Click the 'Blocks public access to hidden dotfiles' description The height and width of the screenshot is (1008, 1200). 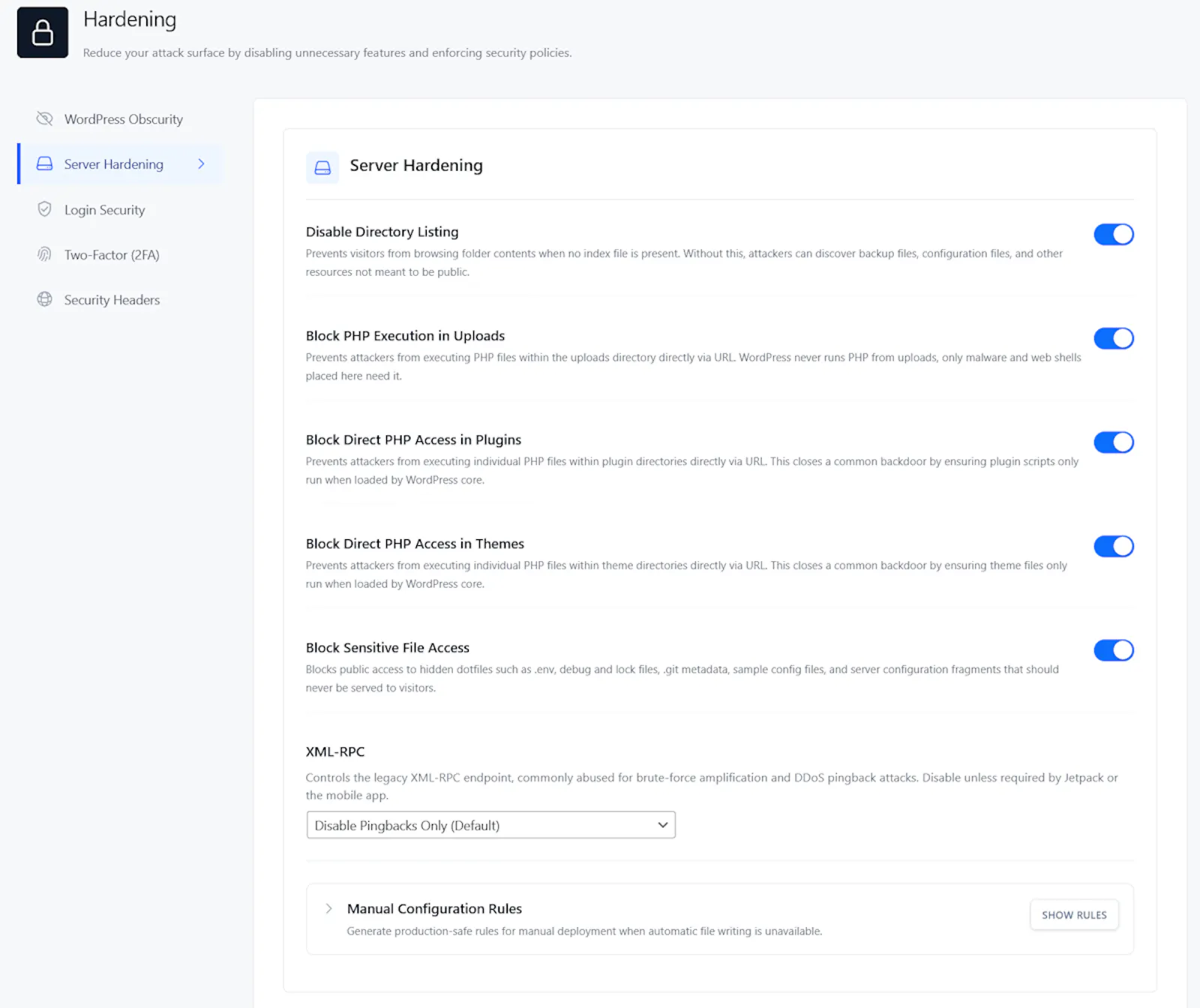point(682,678)
